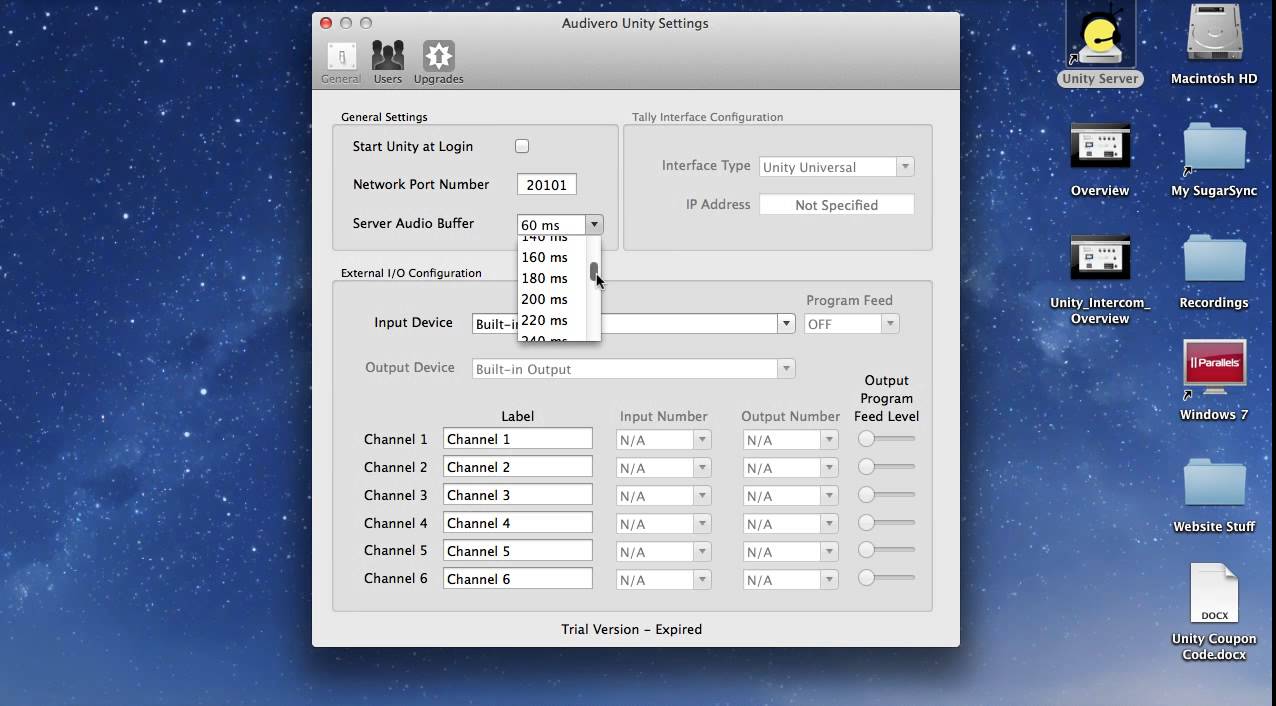Open Channel 4 Output Number dropdown
This screenshot has width=1276, height=706.
pyautogui.click(x=790, y=524)
